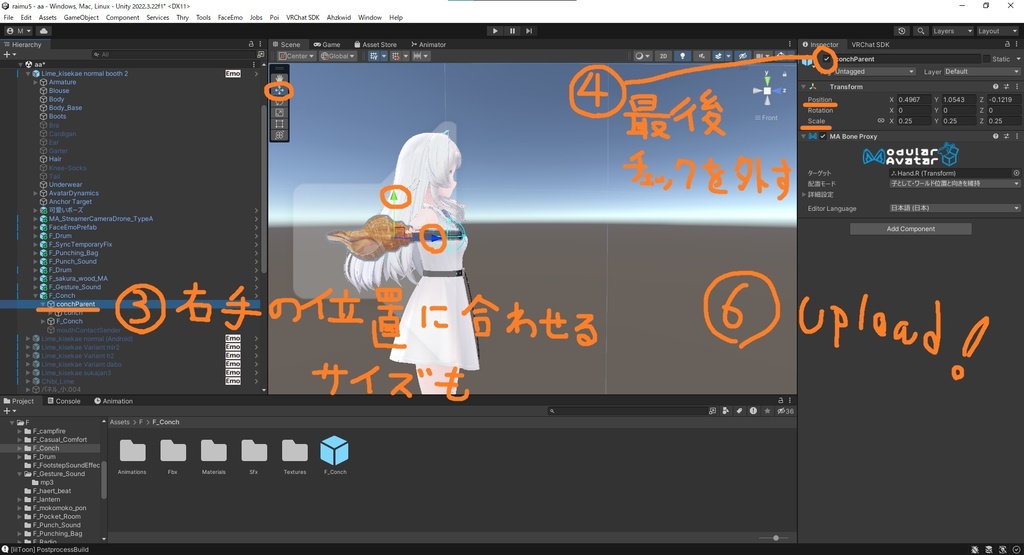Adjust the Project icon size slider
This screenshot has width=1024, height=555.
(x=775, y=538)
